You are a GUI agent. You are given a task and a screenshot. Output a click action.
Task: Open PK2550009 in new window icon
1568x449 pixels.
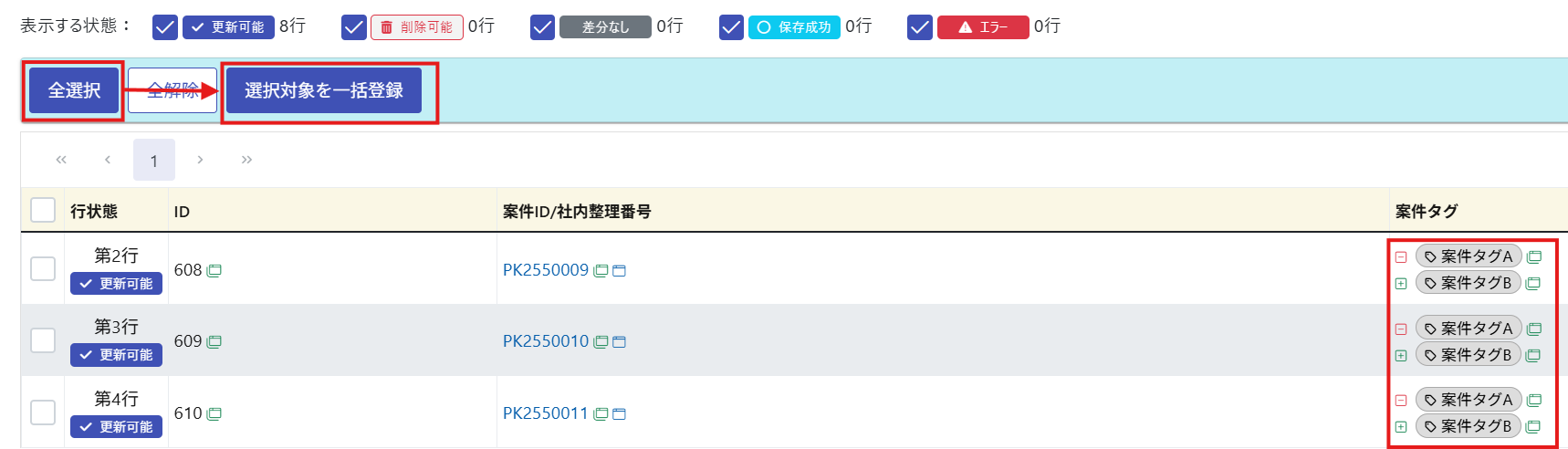[619, 270]
